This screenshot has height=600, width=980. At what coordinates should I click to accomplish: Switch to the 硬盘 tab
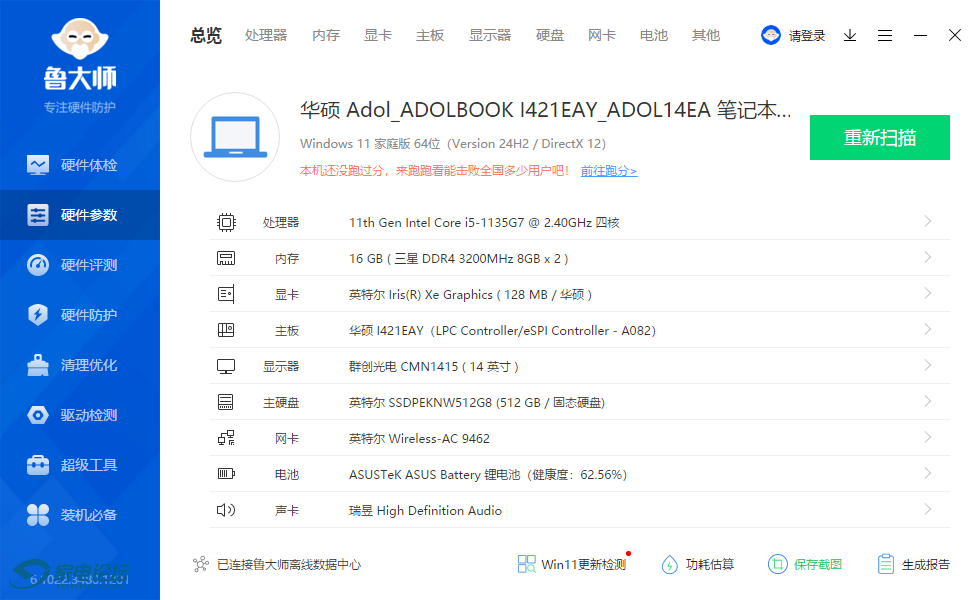[550, 36]
